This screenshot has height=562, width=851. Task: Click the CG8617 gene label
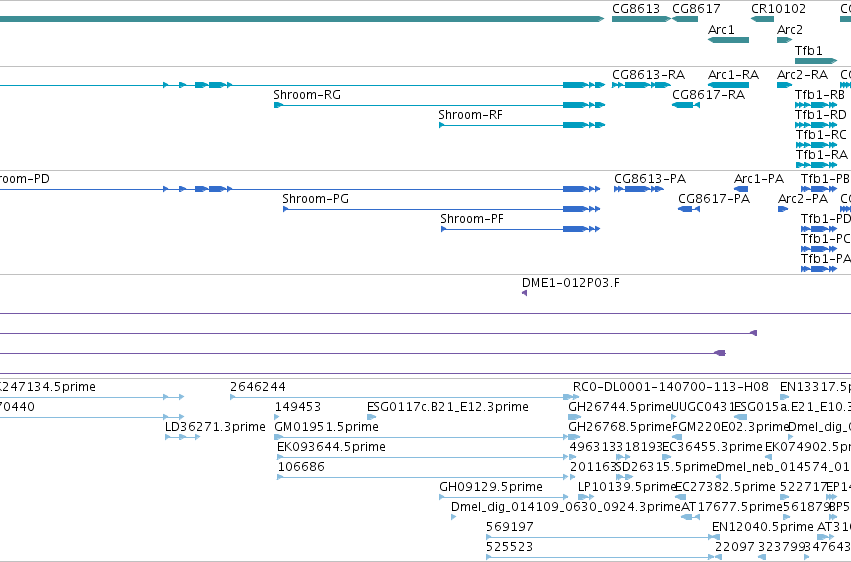[696, 9]
